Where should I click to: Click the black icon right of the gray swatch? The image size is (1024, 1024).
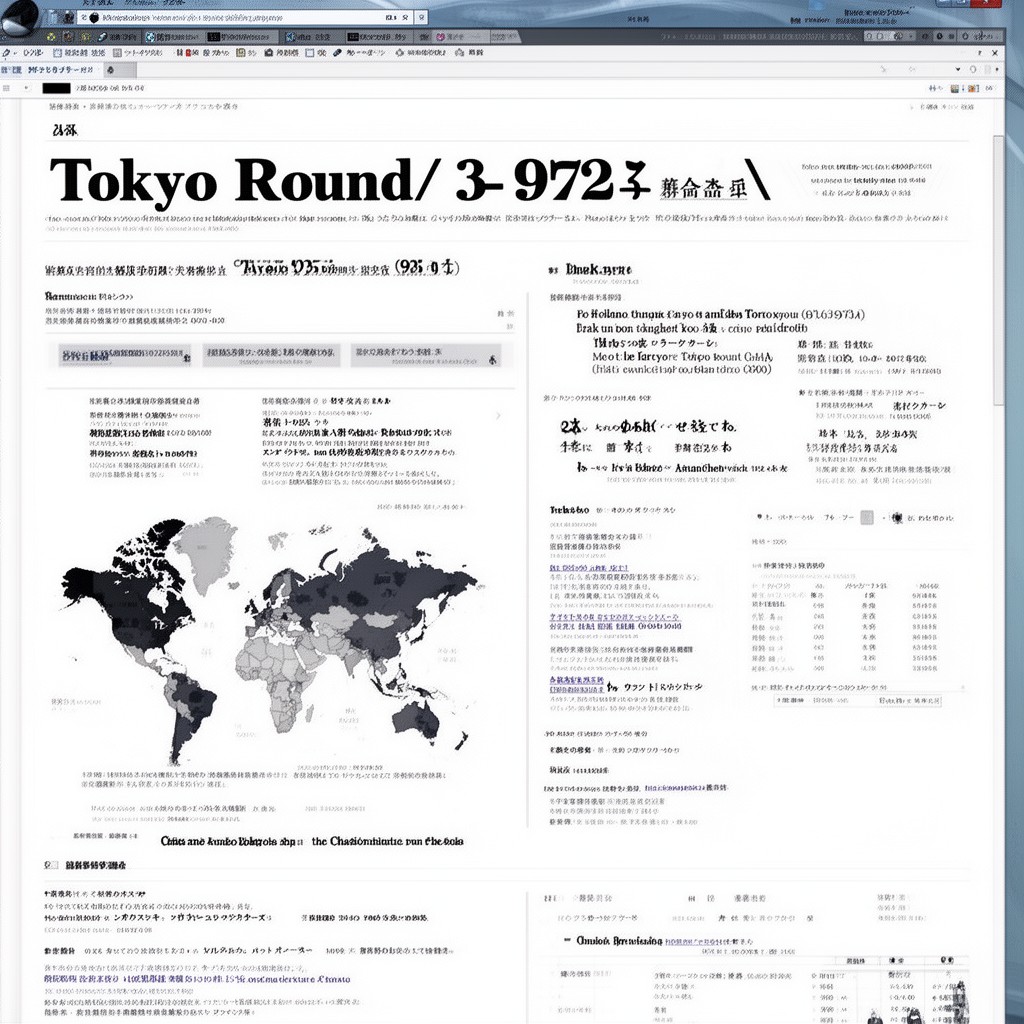(x=897, y=518)
